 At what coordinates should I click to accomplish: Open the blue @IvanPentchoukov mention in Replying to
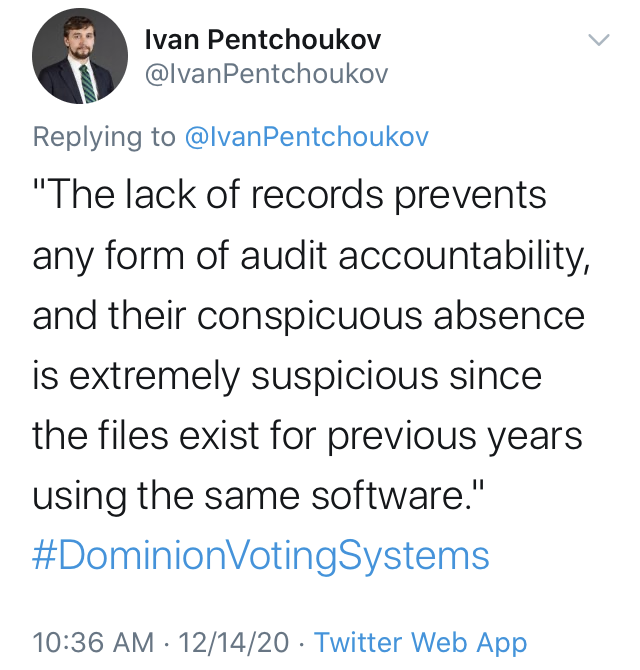click(x=306, y=137)
